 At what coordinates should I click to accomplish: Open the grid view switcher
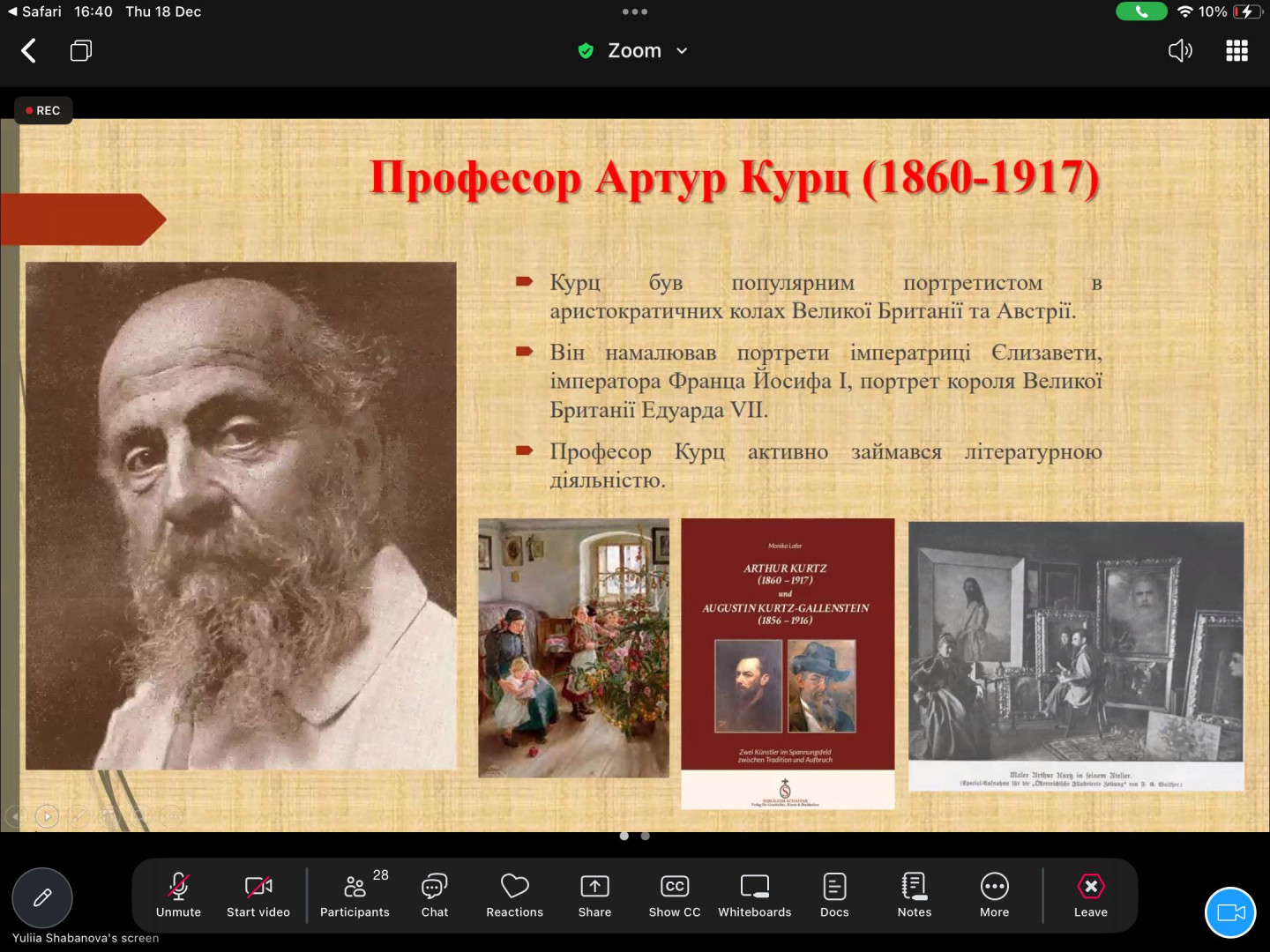(x=1236, y=51)
